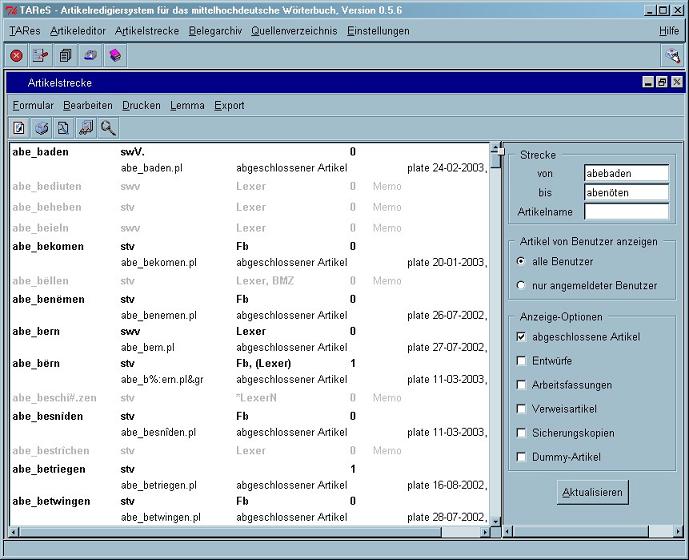Image resolution: width=689 pixels, height=560 pixels.
Task: Click Memo in the abe_beheben row
Action: coord(387,207)
